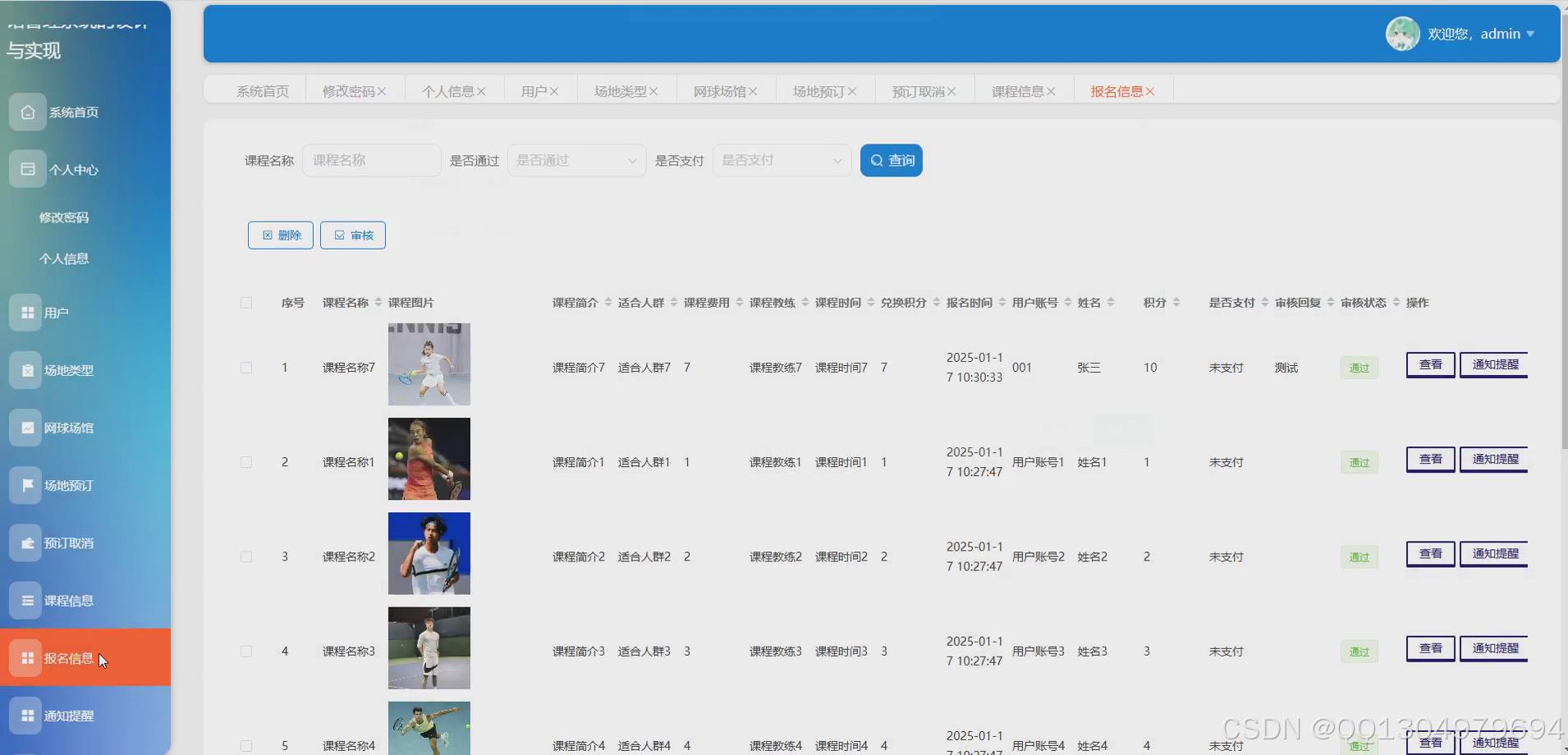Click the 查询 search button
Image resolution: width=1568 pixels, height=755 pixels.
pyautogui.click(x=892, y=160)
